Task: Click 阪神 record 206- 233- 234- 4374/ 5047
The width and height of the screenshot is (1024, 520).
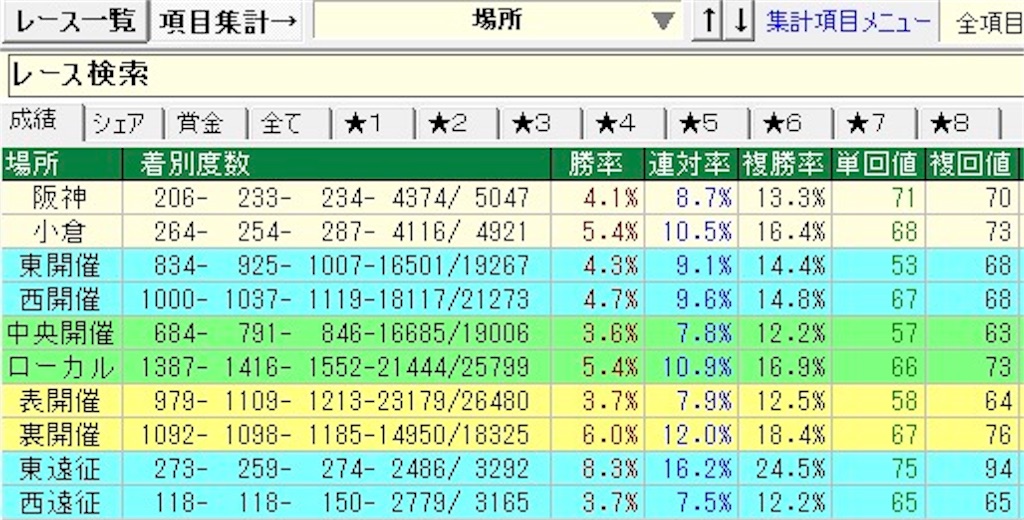Action: [342, 198]
